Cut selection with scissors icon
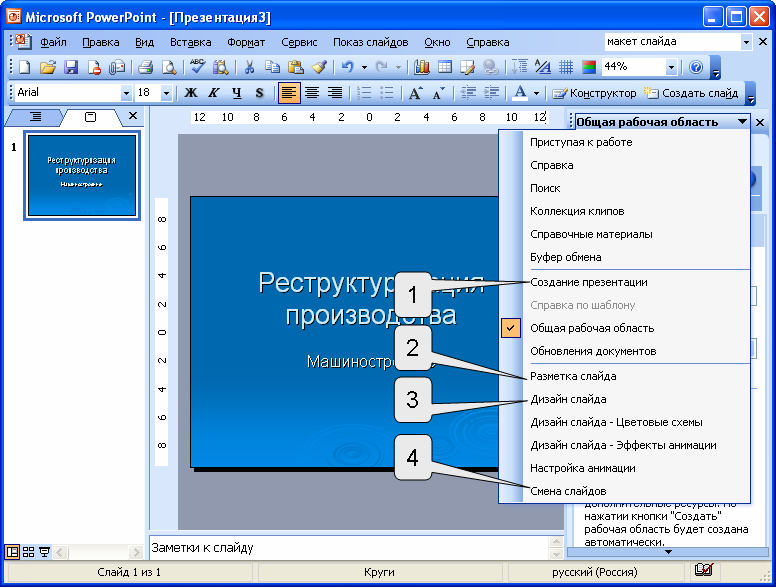The image size is (776, 587). click(249, 67)
